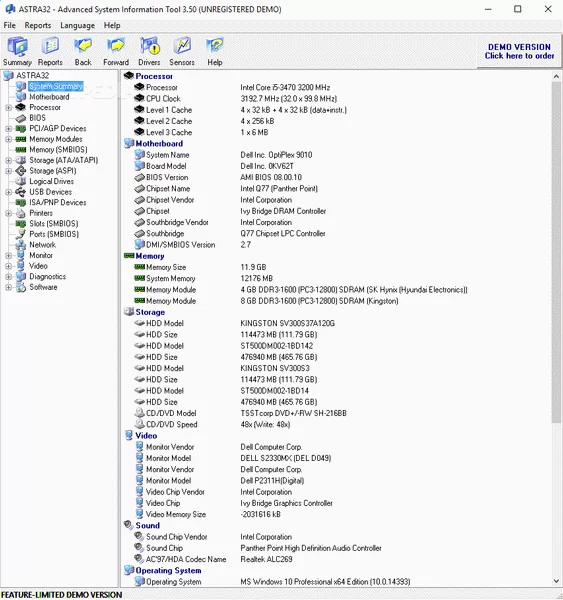This screenshot has width=563, height=600.
Task: Click the Processor section header icon
Action: tap(129, 76)
